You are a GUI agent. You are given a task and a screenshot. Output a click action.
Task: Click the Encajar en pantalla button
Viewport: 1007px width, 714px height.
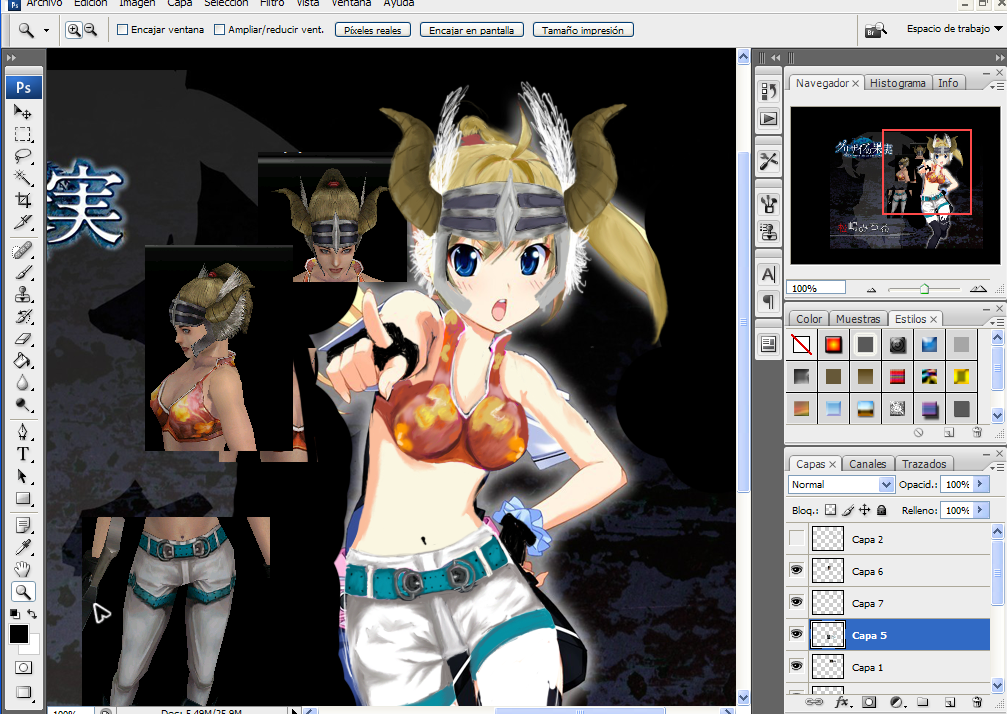click(471, 30)
